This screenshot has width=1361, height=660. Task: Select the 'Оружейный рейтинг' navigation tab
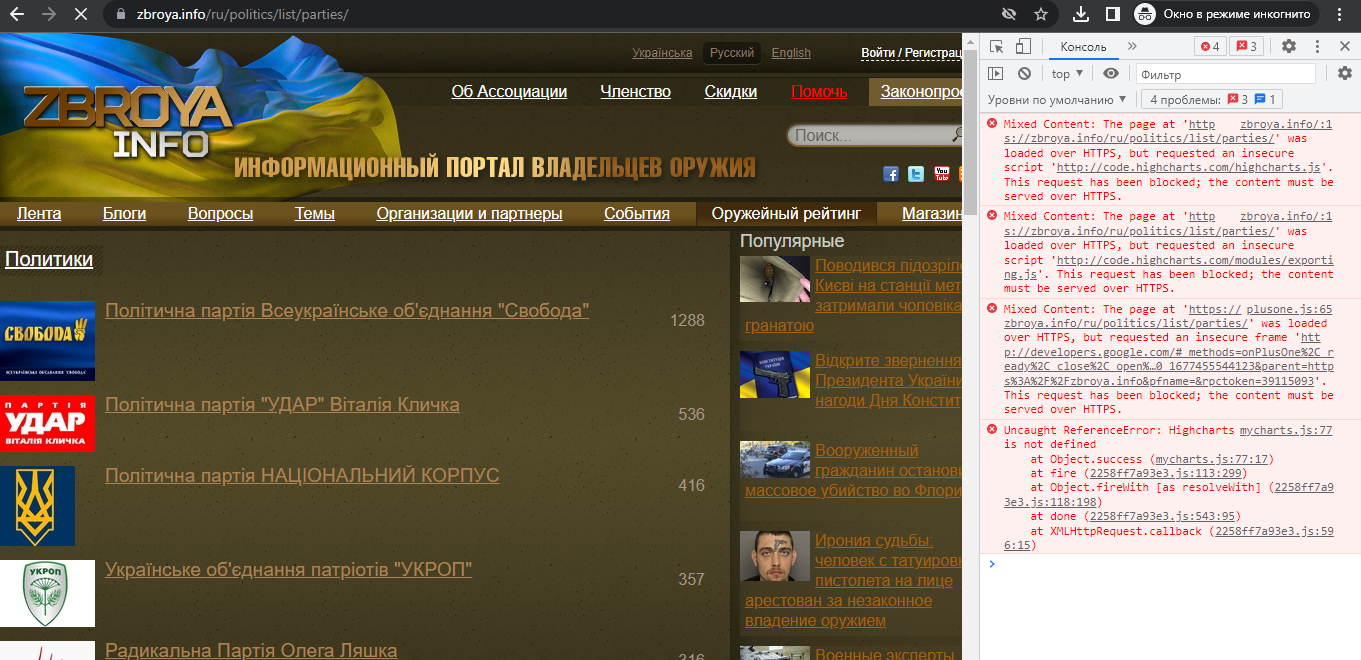(786, 214)
